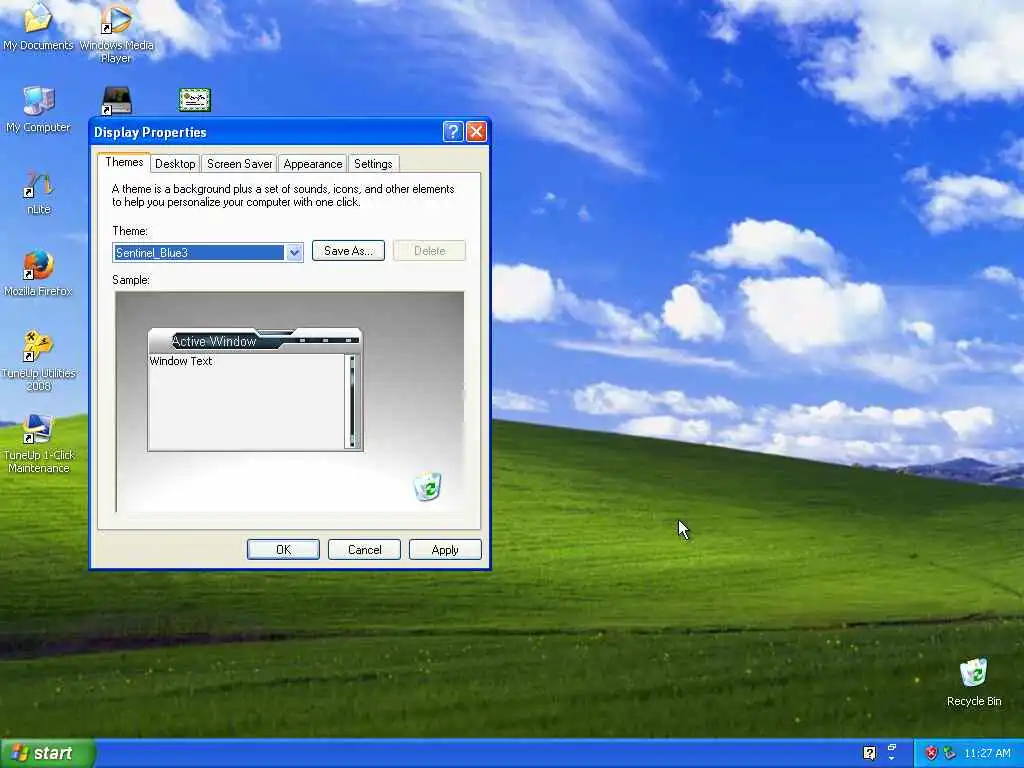Viewport: 1024px width, 768px height.
Task: Apply the selected theme
Action: 445,550
